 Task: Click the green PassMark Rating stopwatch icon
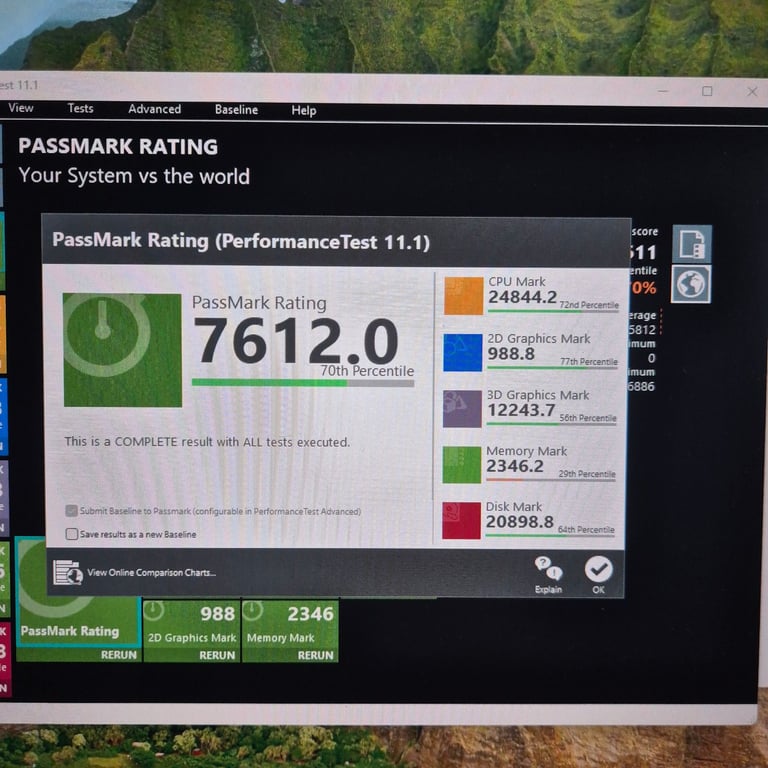coord(122,350)
